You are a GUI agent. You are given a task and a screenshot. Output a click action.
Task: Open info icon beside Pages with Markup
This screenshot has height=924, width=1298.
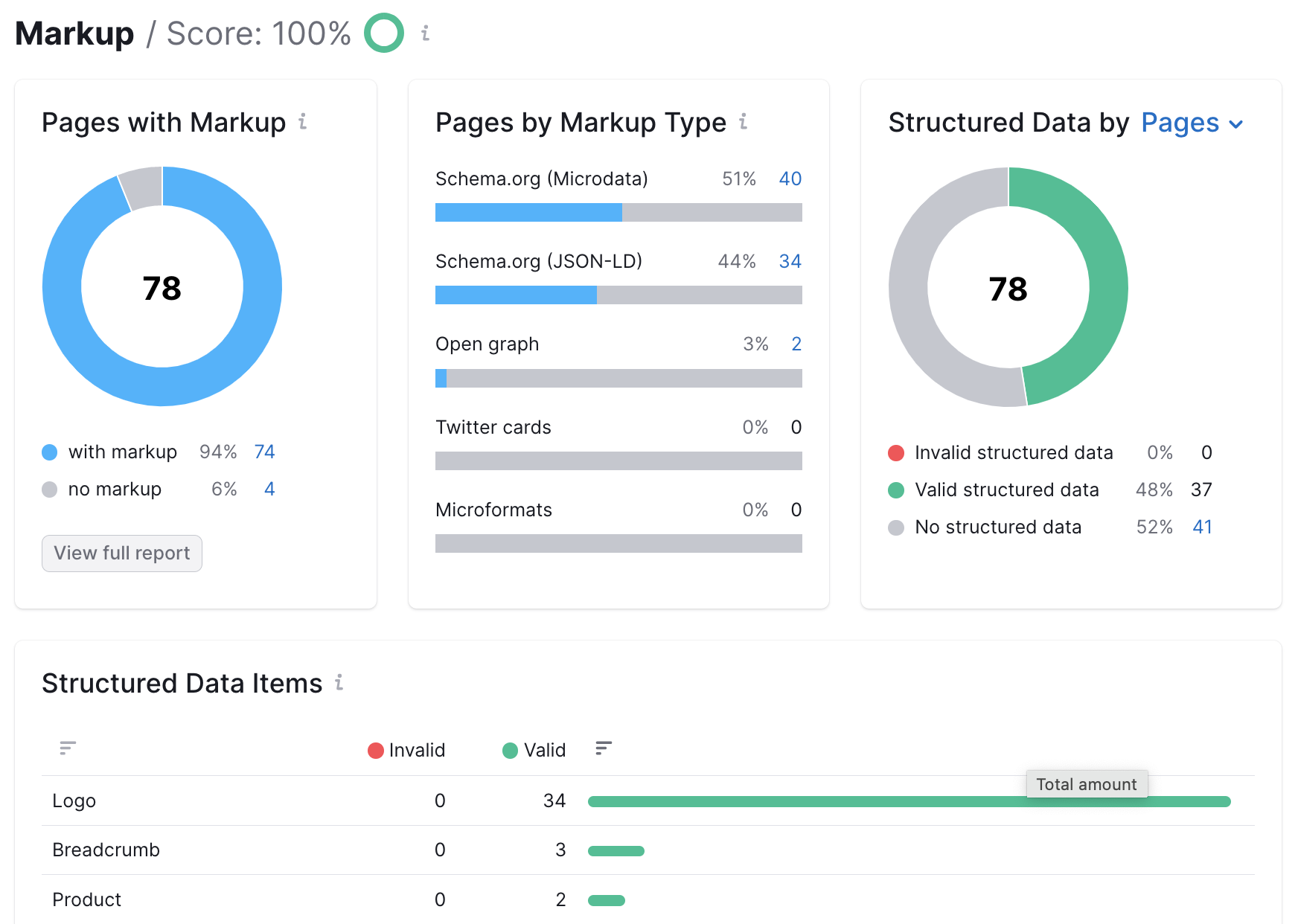pos(303,121)
